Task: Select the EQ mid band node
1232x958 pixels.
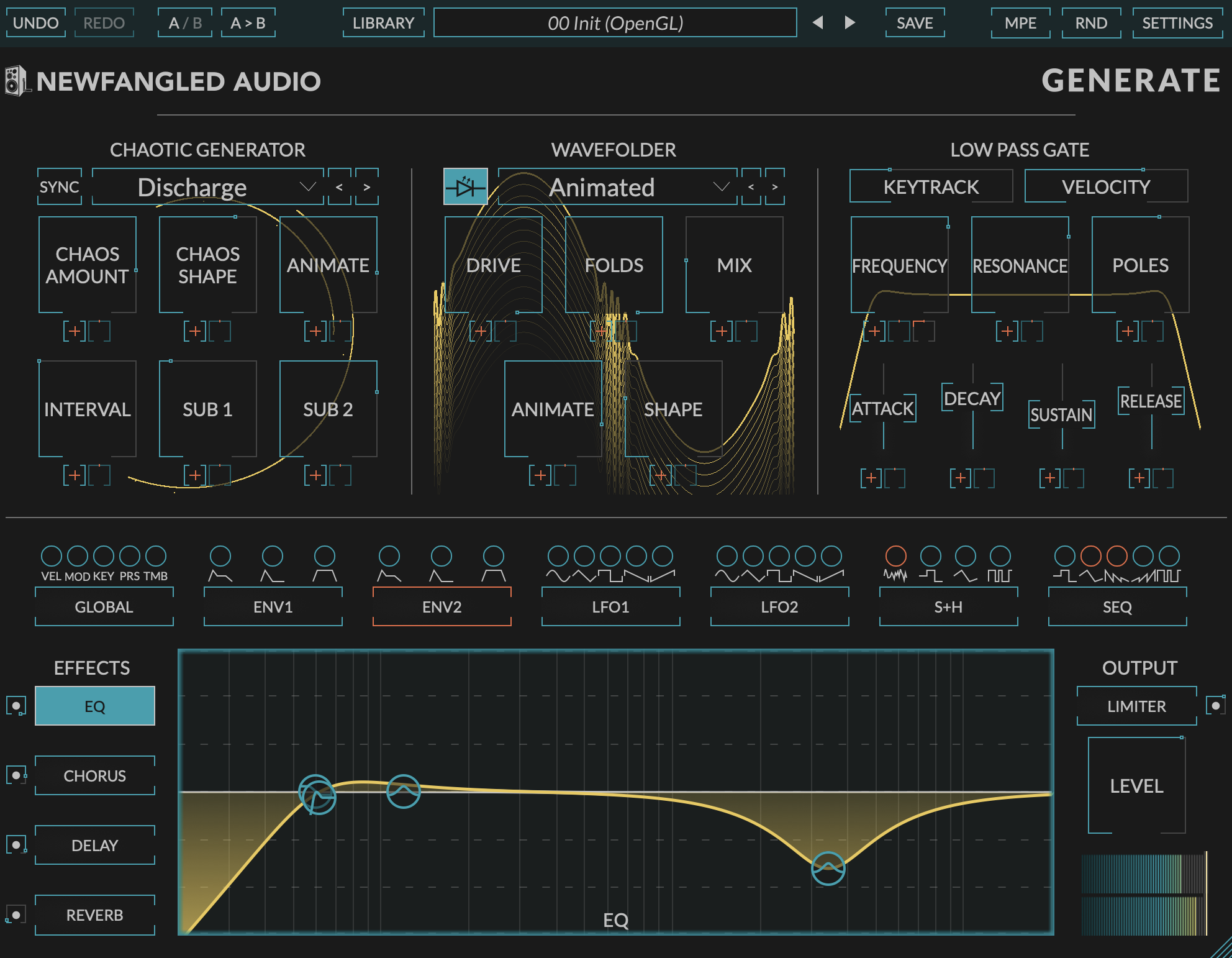Action: [404, 791]
